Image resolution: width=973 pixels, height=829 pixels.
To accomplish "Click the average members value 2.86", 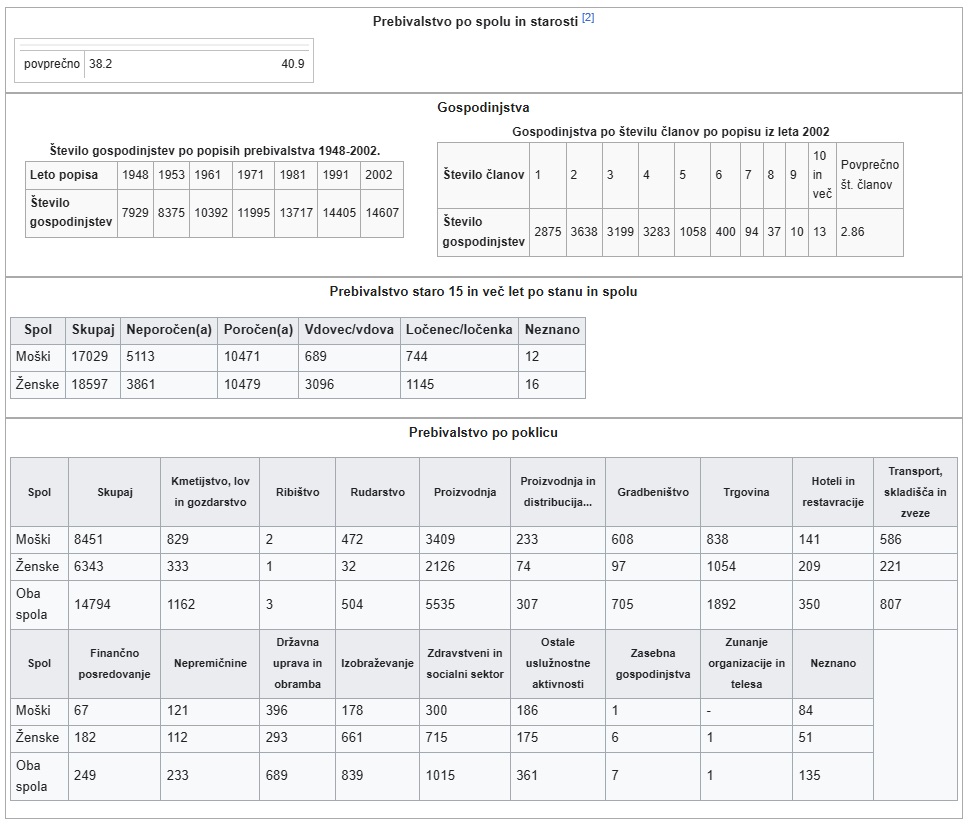I will click(x=852, y=232).
